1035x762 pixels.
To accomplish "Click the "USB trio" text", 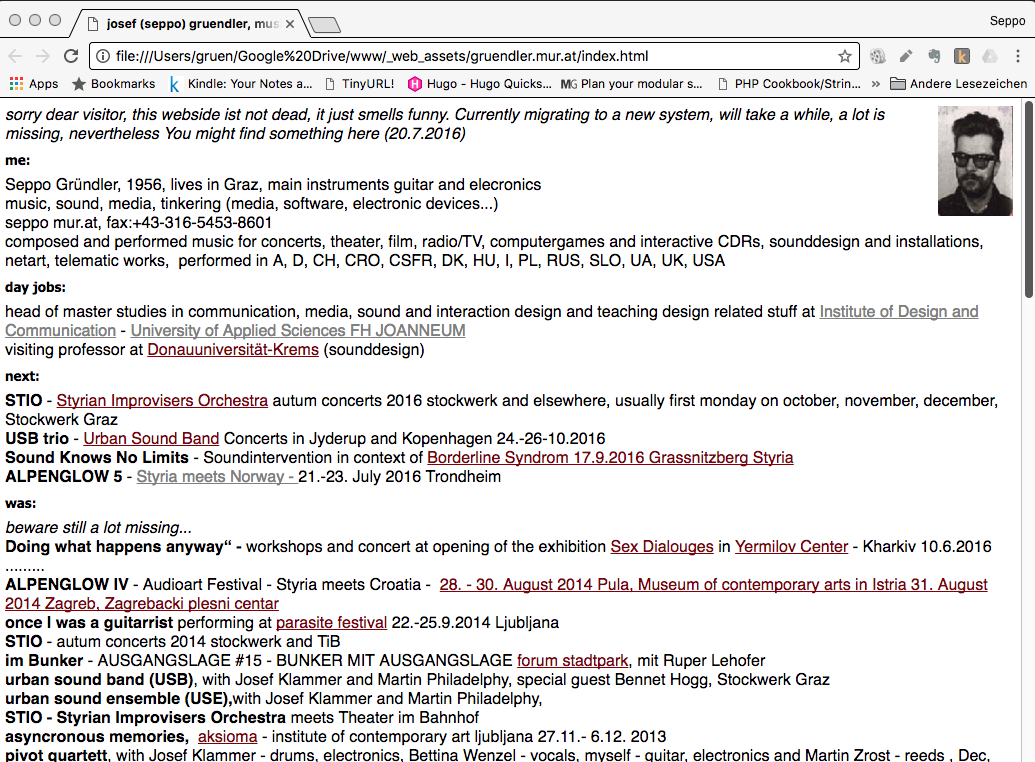I will [37, 438].
